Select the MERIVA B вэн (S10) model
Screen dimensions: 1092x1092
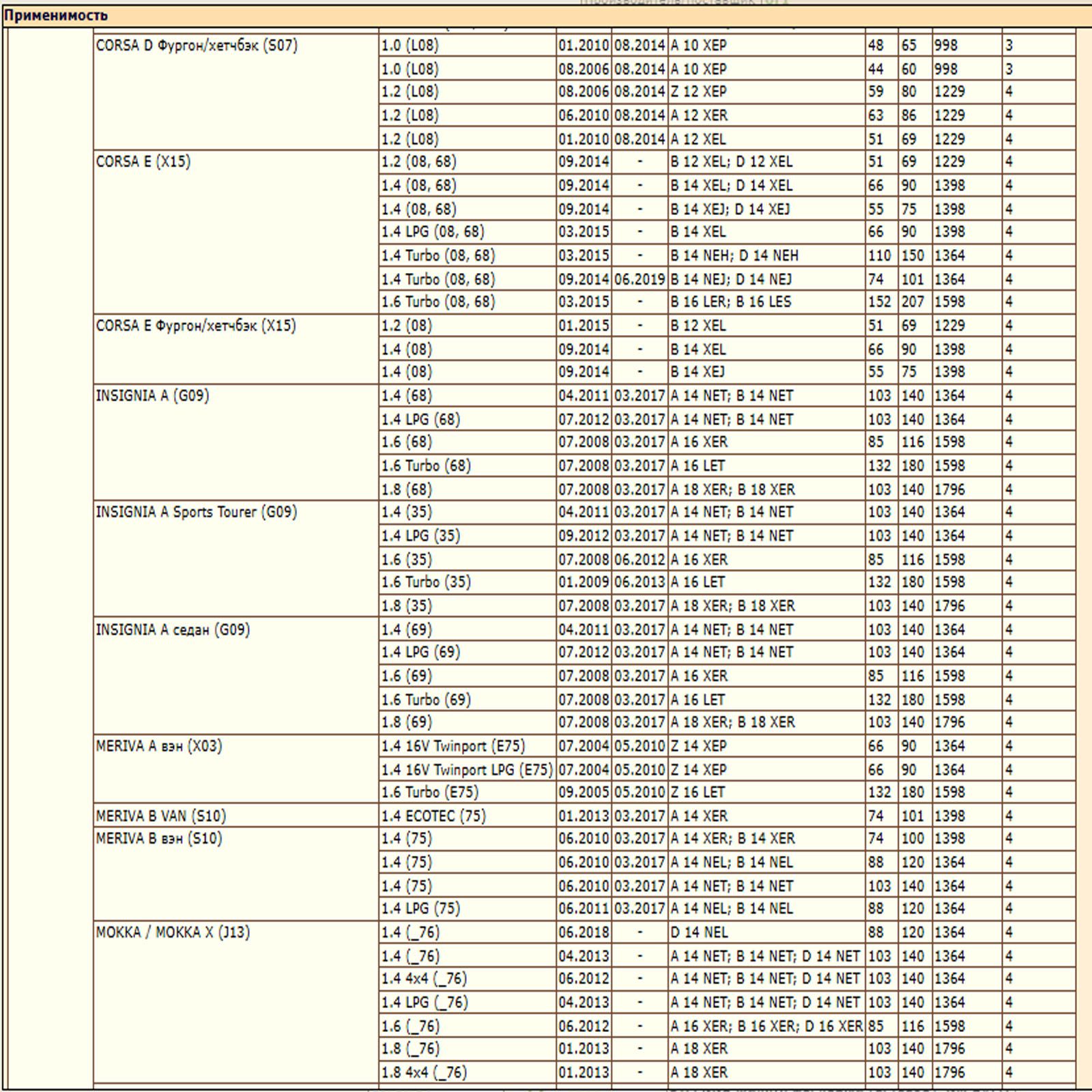tap(159, 839)
